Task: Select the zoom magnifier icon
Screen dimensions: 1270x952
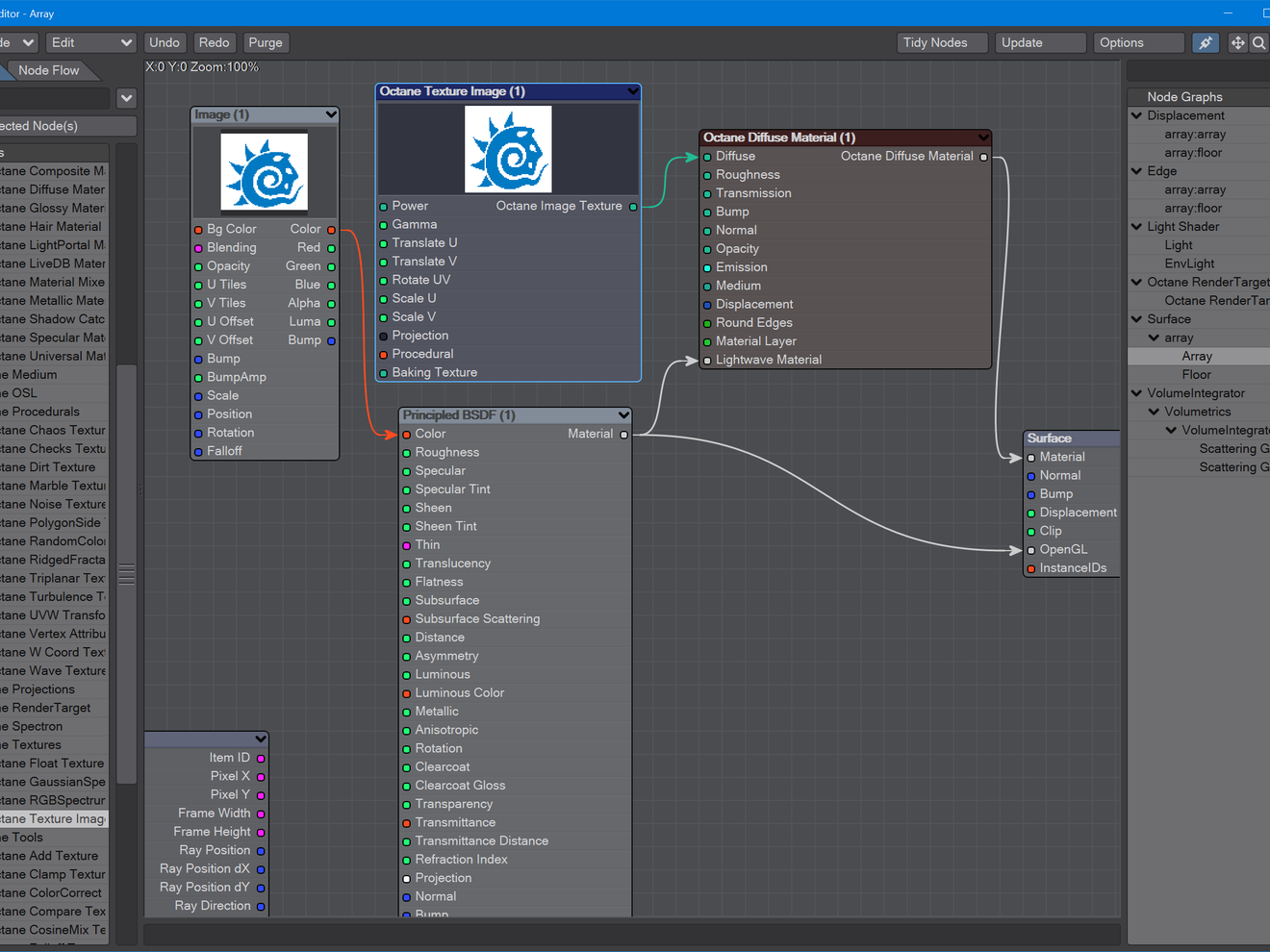Action: tap(1258, 42)
